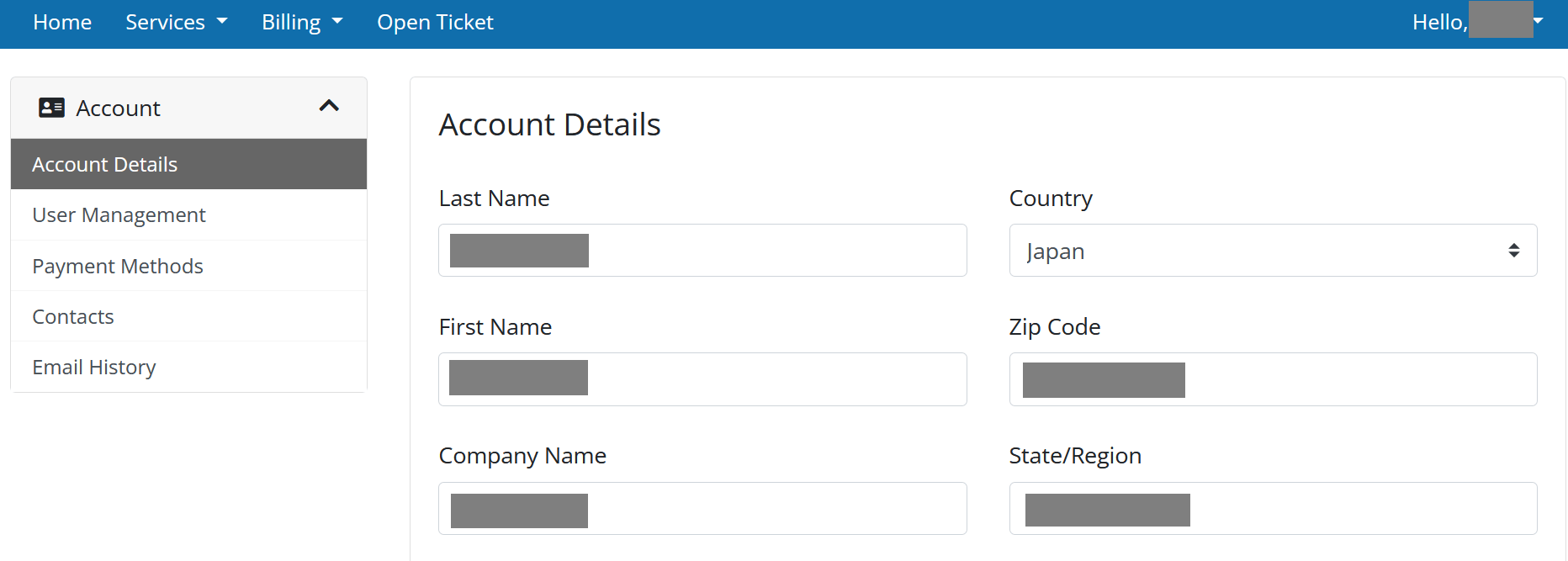Click the Last Name input field
This screenshot has height=561, width=1568.
coord(702,251)
